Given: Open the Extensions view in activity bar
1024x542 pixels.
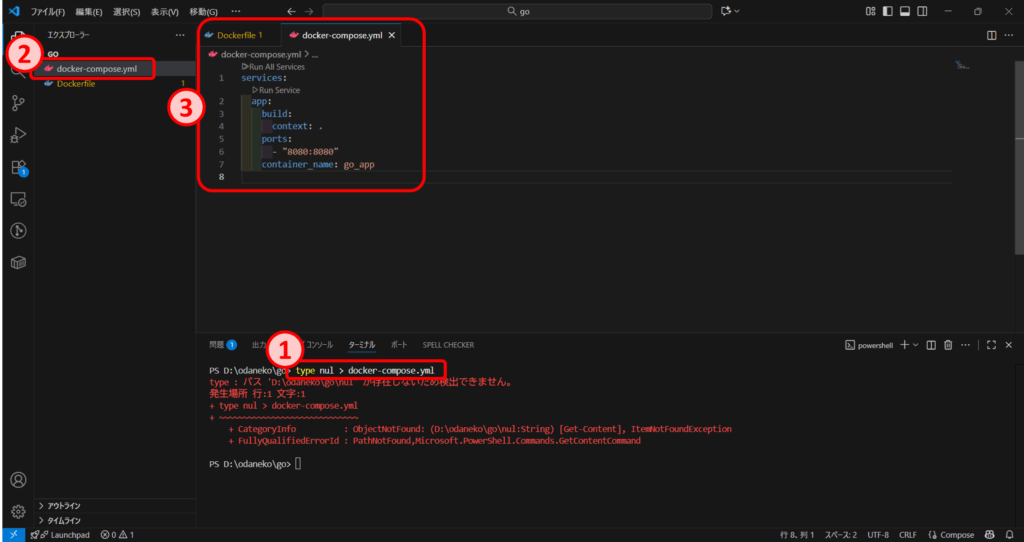Looking at the screenshot, I should 18,167.
